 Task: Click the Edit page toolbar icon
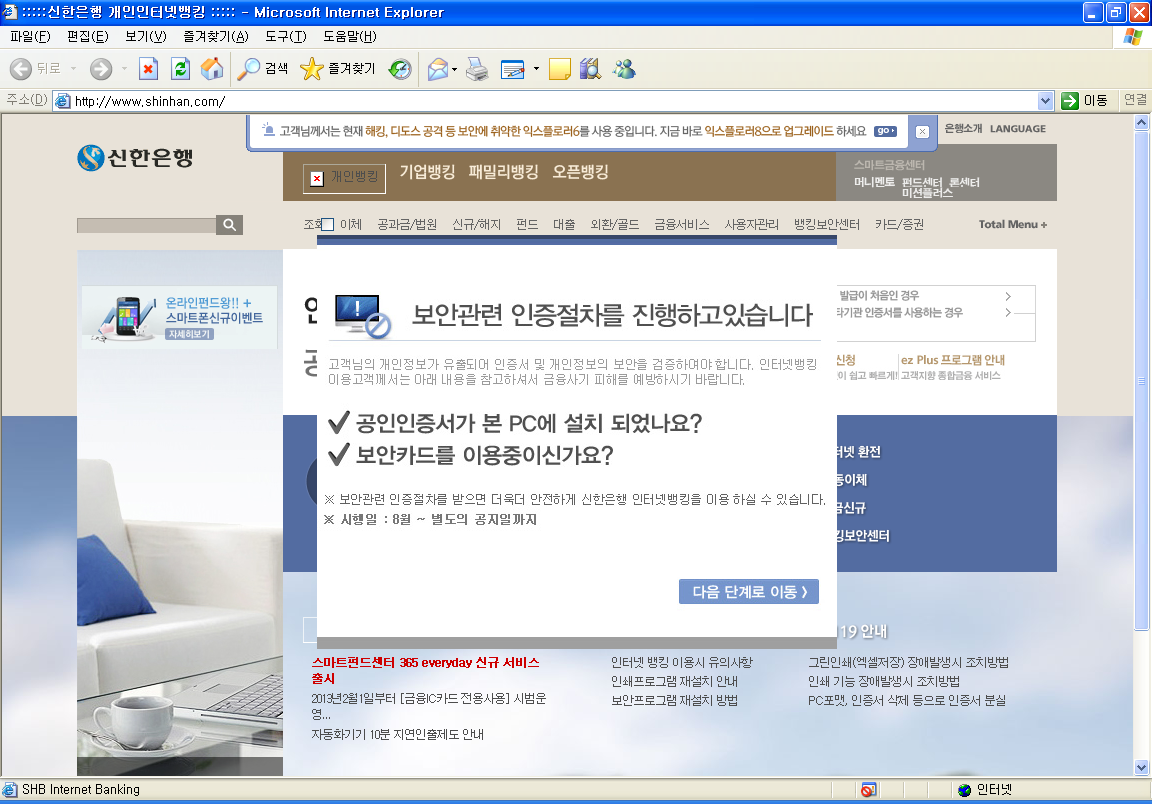[513, 69]
